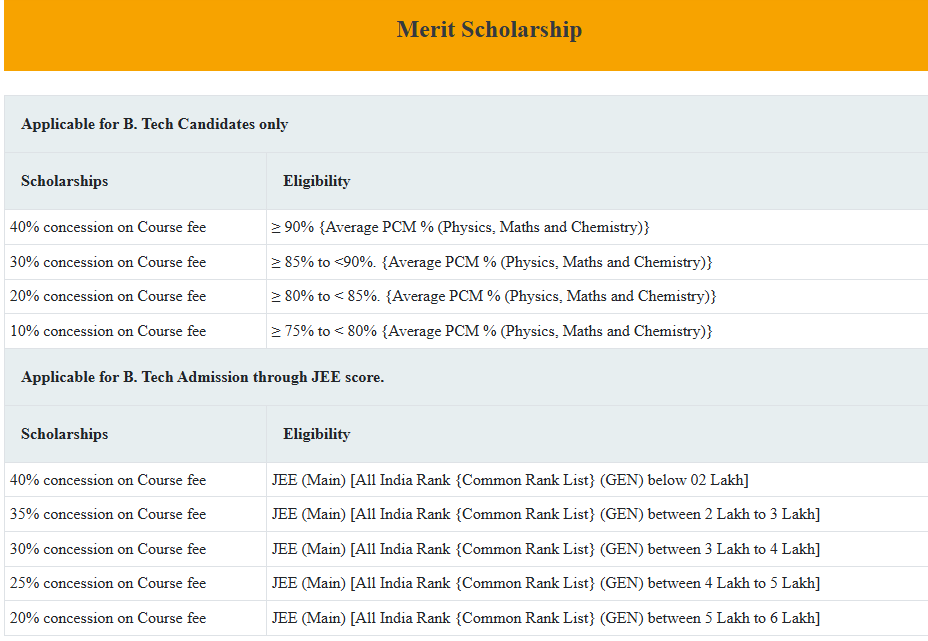Select the 10% concession on Course fee cell
This screenshot has height=641, width=928.
coord(108,331)
